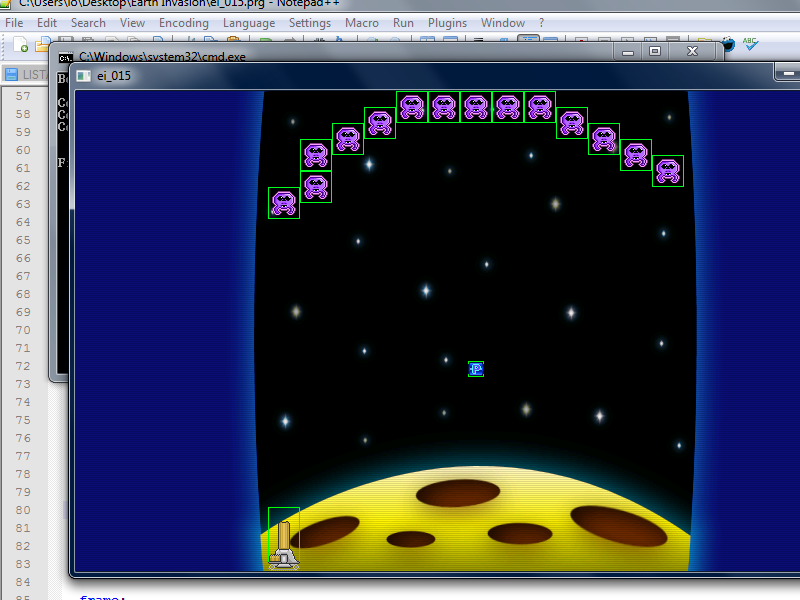The image size is (800, 600).
Task: Open the File menu
Action: coord(14,23)
